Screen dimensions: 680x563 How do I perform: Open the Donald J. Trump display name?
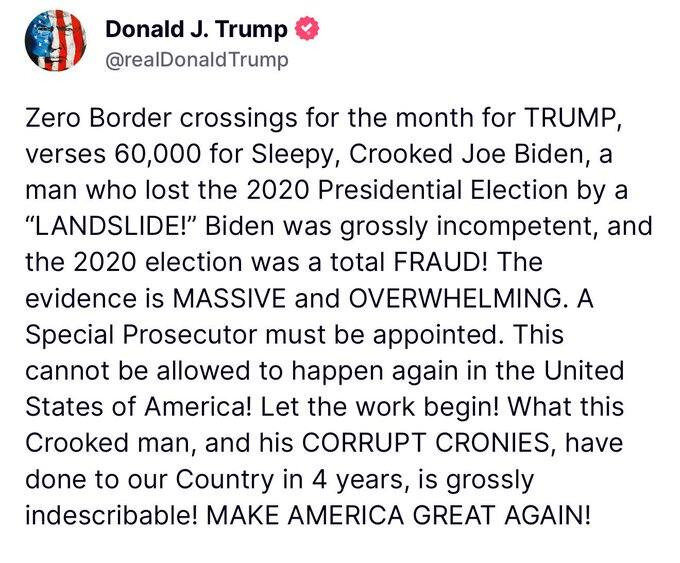(196, 29)
